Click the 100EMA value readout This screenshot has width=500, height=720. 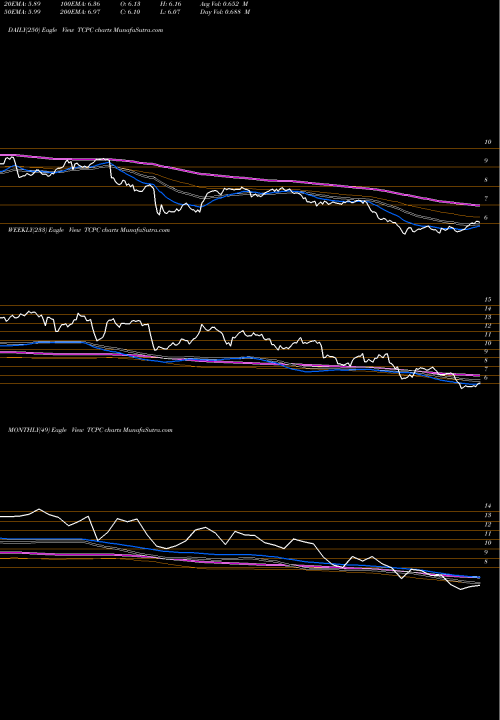pos(79,4)
